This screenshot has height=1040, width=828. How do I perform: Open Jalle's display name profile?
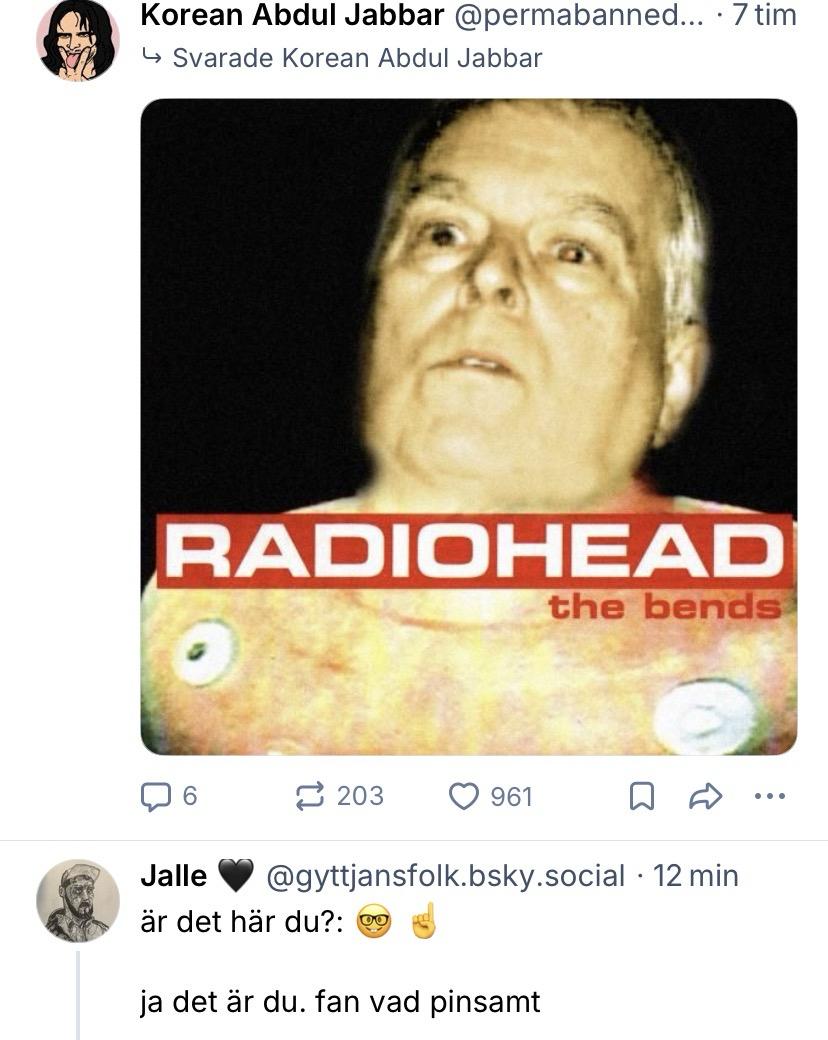coord(174,876)
